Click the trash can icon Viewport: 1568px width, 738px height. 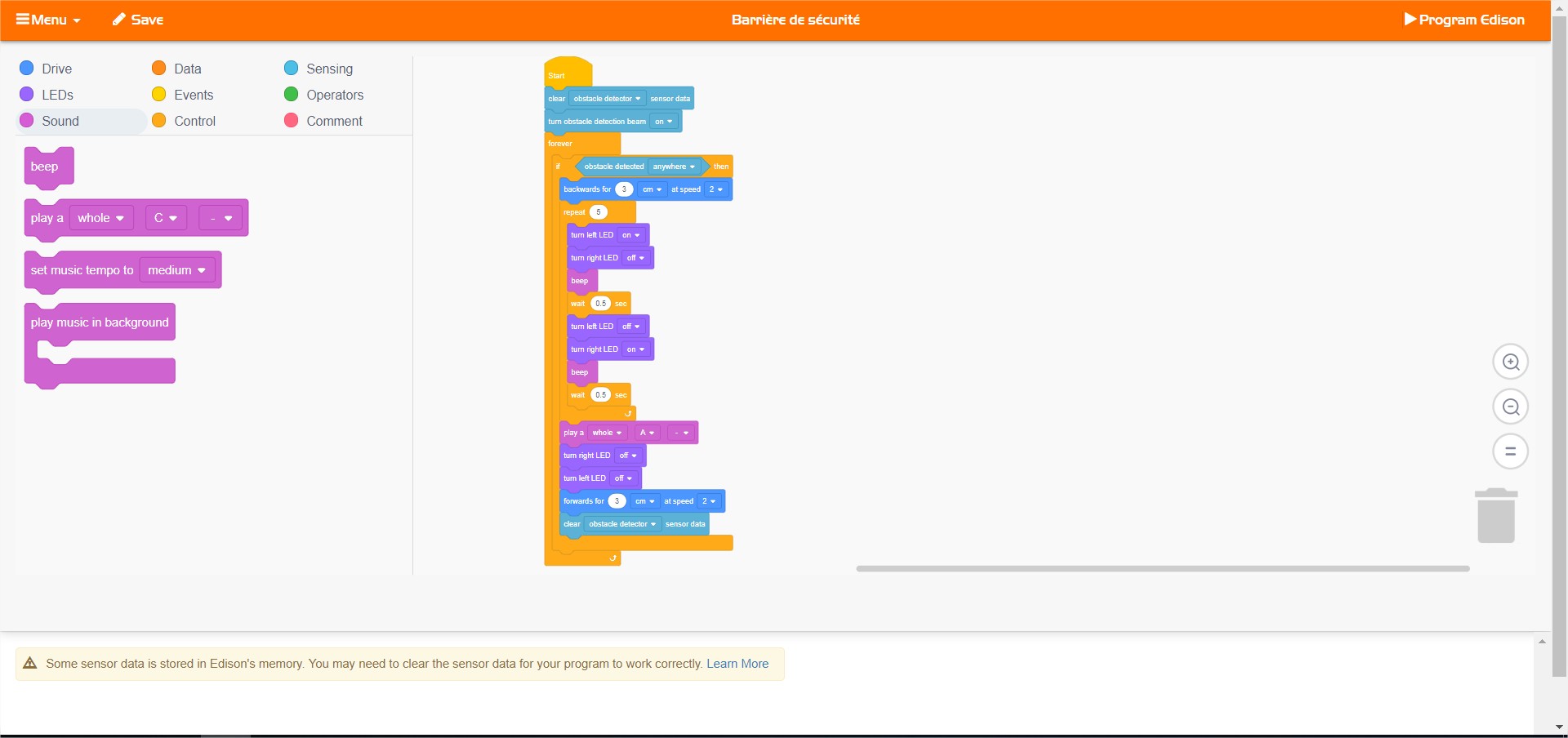click(1495, 516)
